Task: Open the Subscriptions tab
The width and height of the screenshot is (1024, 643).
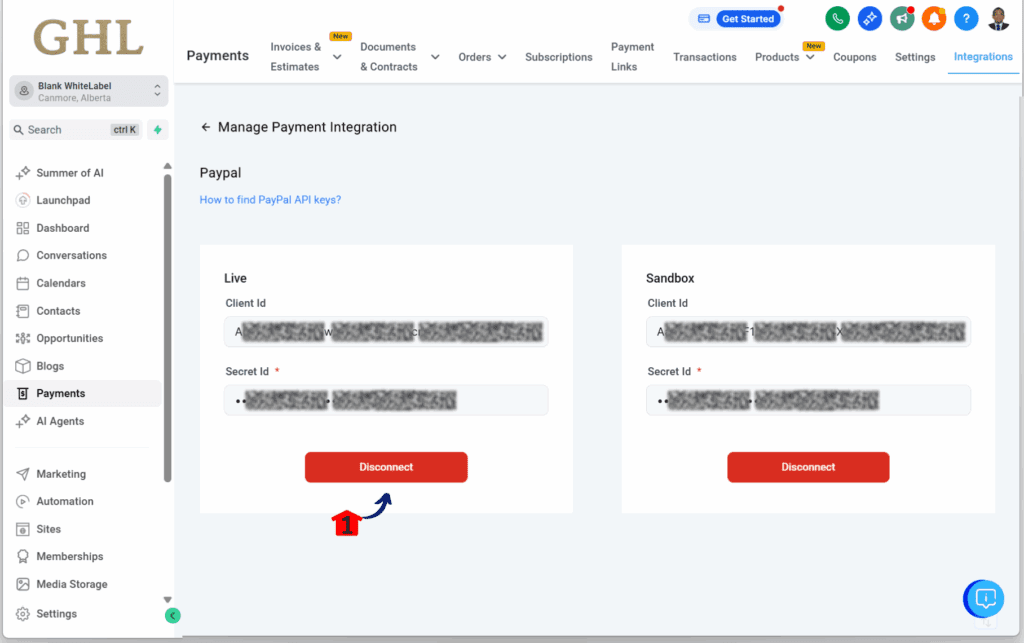Action: (558, 57)
